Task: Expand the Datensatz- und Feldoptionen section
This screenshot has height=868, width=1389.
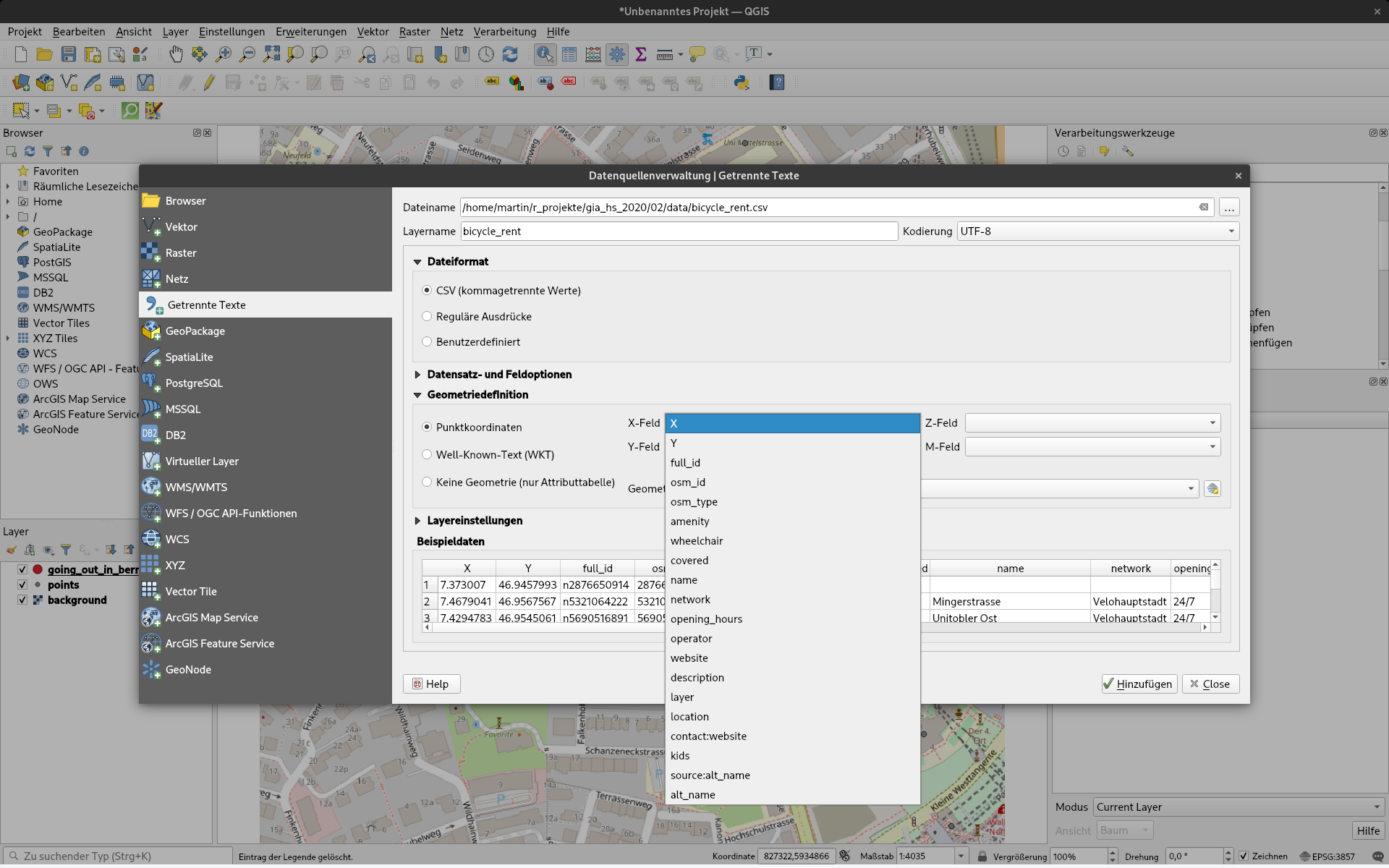Action: coord(418,375)
